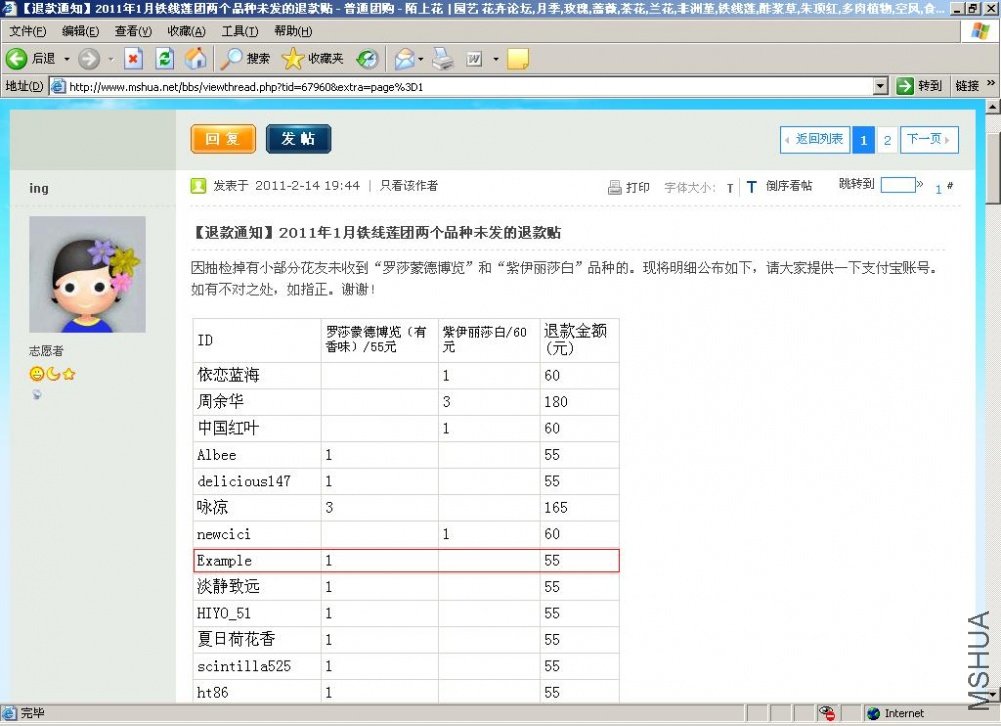This screenshot has height=726, width=1001.
Task: Go to the 下一页 next page link
Action: point(928,140)
